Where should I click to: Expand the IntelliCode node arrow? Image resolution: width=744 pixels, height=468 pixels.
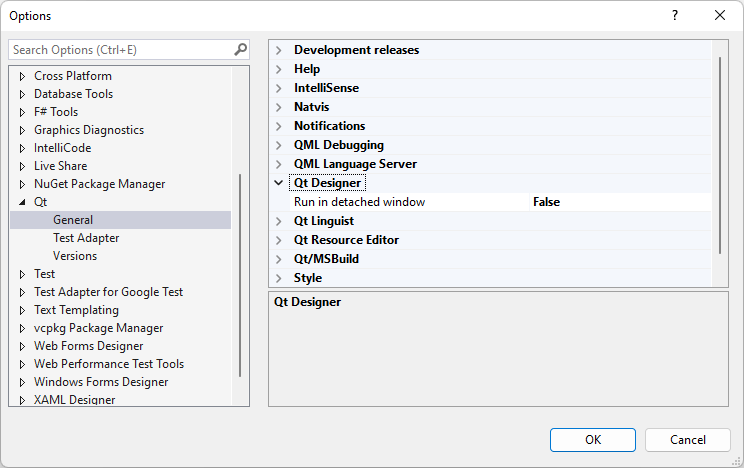22,148
